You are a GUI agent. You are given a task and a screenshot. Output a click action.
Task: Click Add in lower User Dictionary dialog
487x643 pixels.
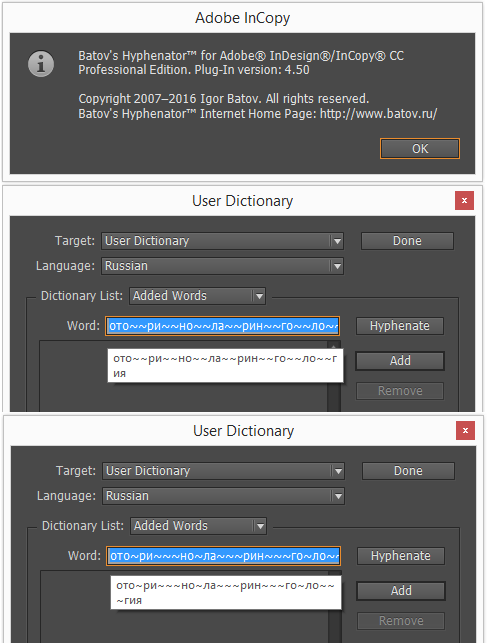tap(401, 591)
